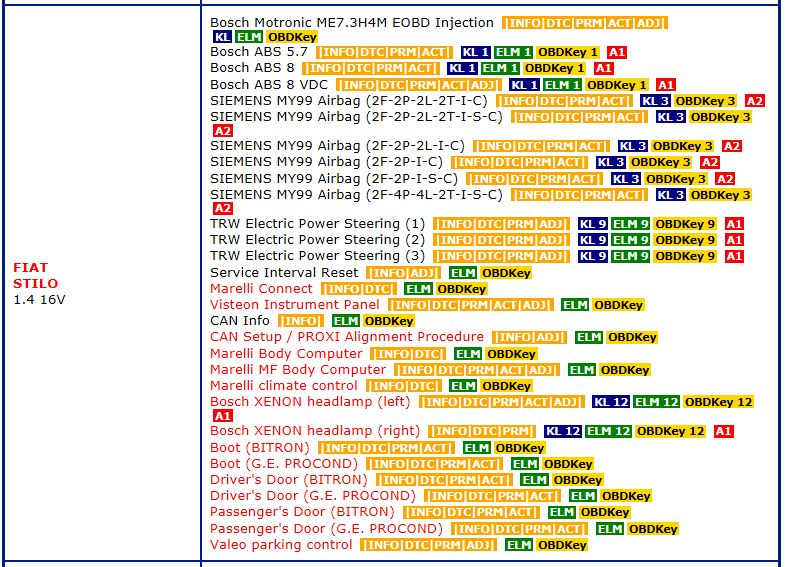Click the OBDKey 9 badge for Power Steering (3)
The width and height of the screenshot is (785, 567).
click(684, 256)
